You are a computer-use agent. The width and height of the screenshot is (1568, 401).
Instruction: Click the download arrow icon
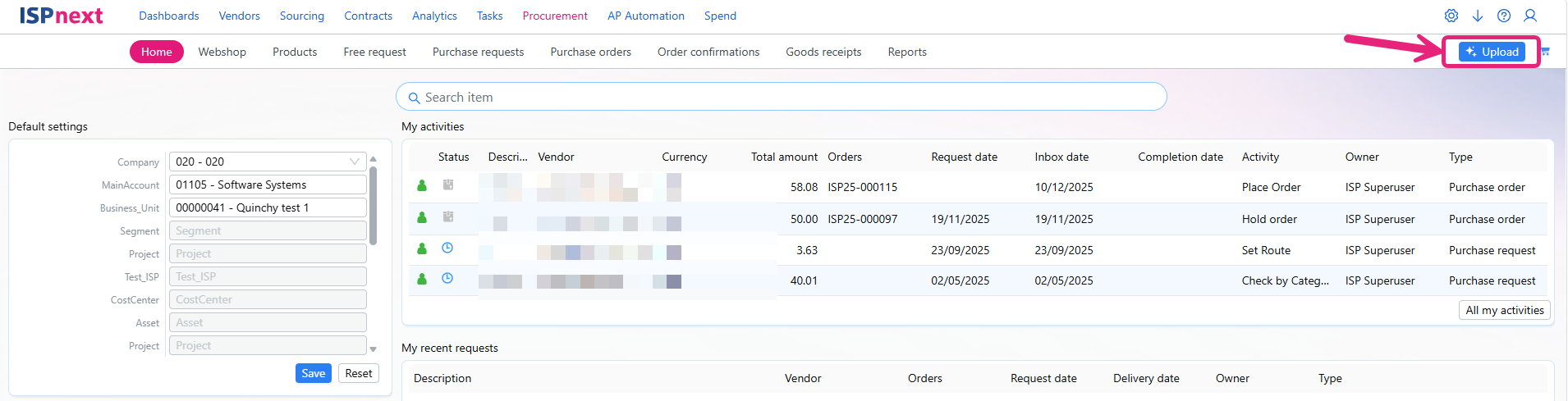coord(1478,16)
